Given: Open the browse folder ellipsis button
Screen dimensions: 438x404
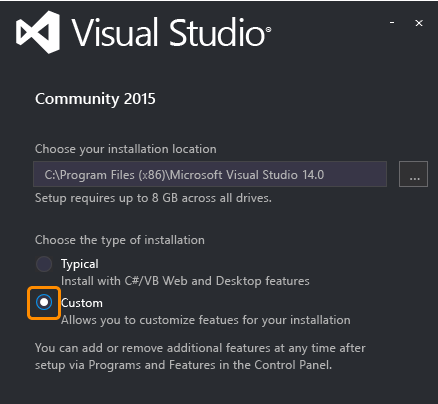Looking at the screenshot, I should click(x=413, y=174).
